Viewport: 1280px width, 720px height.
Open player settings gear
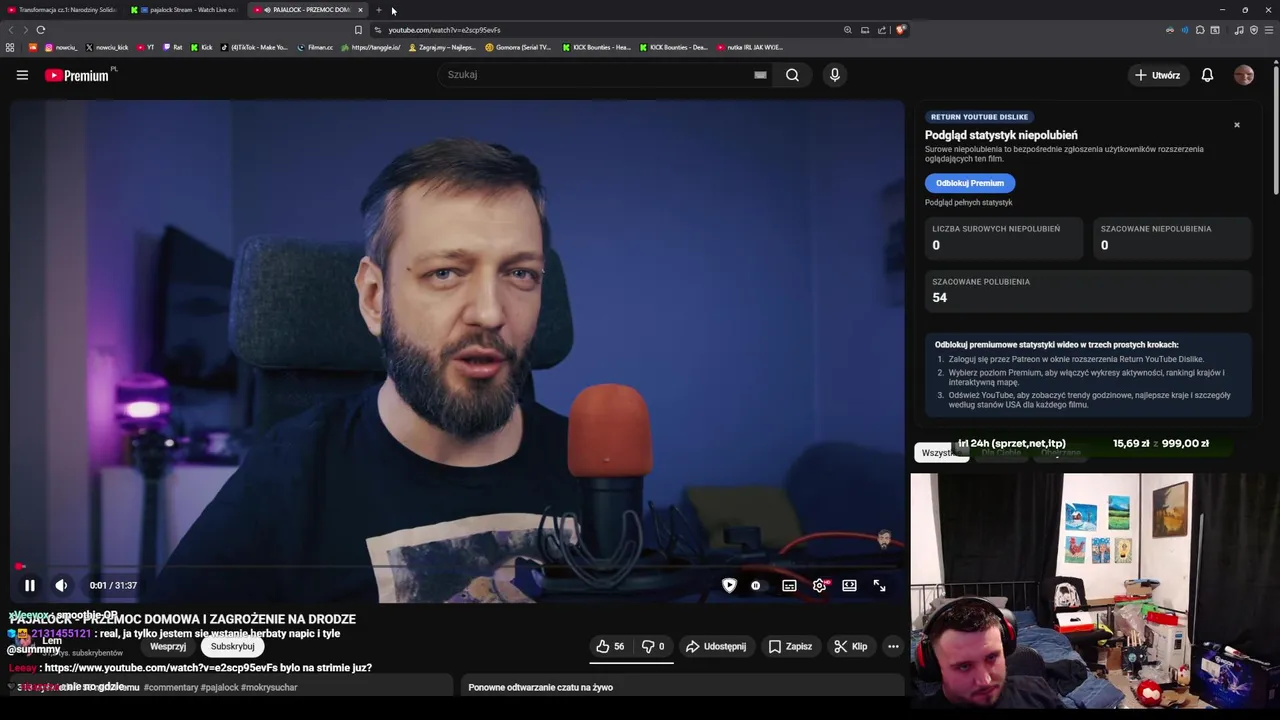coord(819,586)
